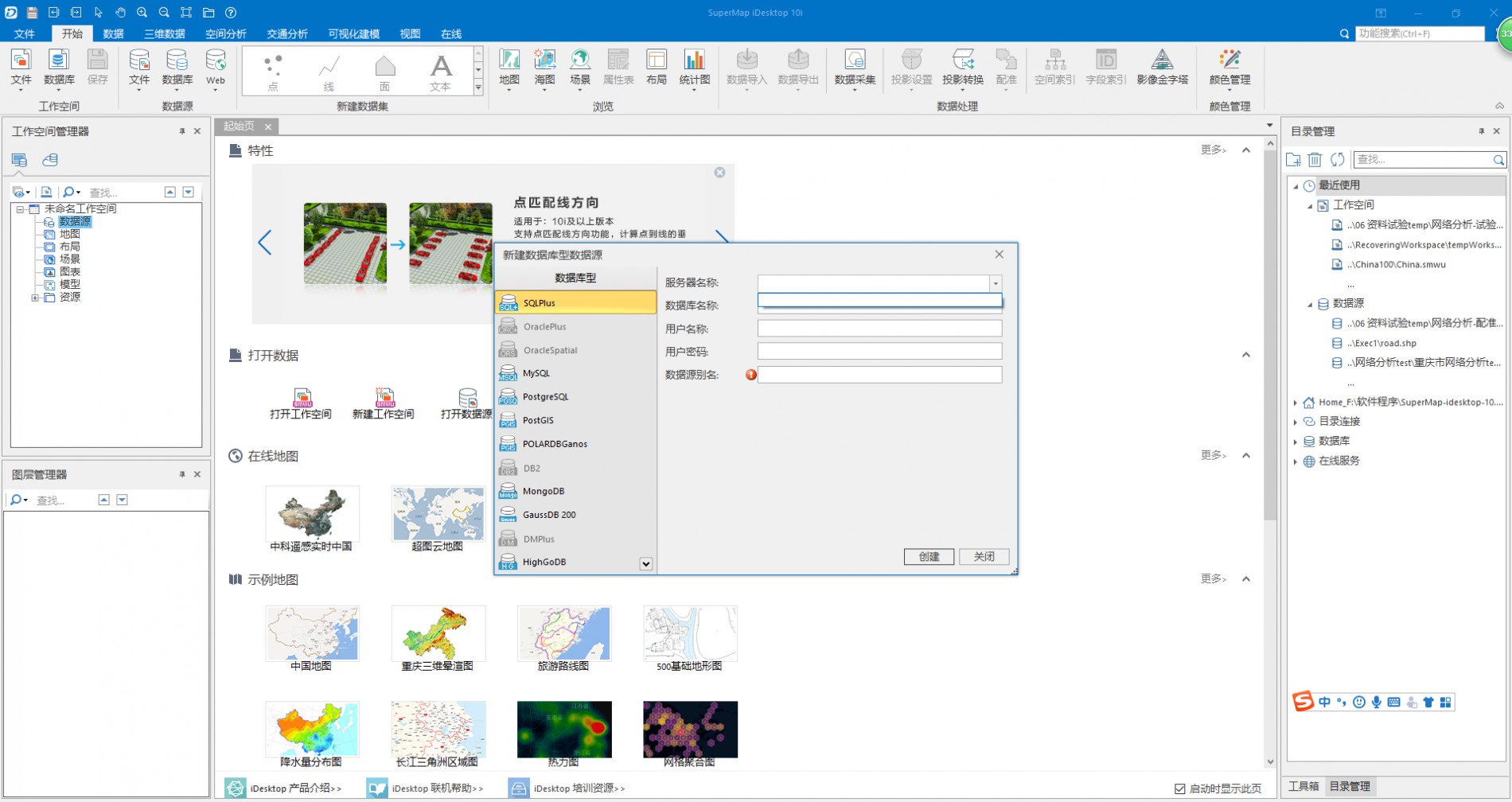Open 重庆三维晕渲图 sample thumbnail
This screenshot has width=1512, height=802.
pyautogui.click(x=438, y=634)
